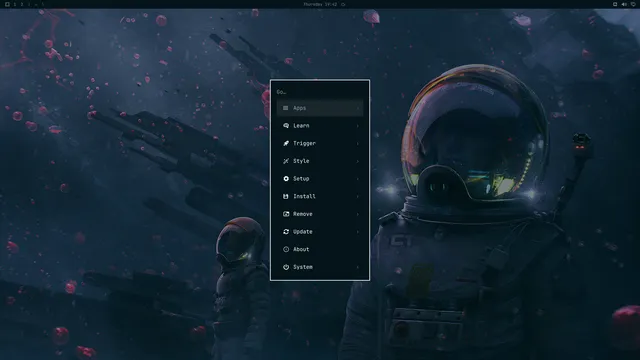
Task: Expand the Install submenu chevron
Action: pos(358,196)
